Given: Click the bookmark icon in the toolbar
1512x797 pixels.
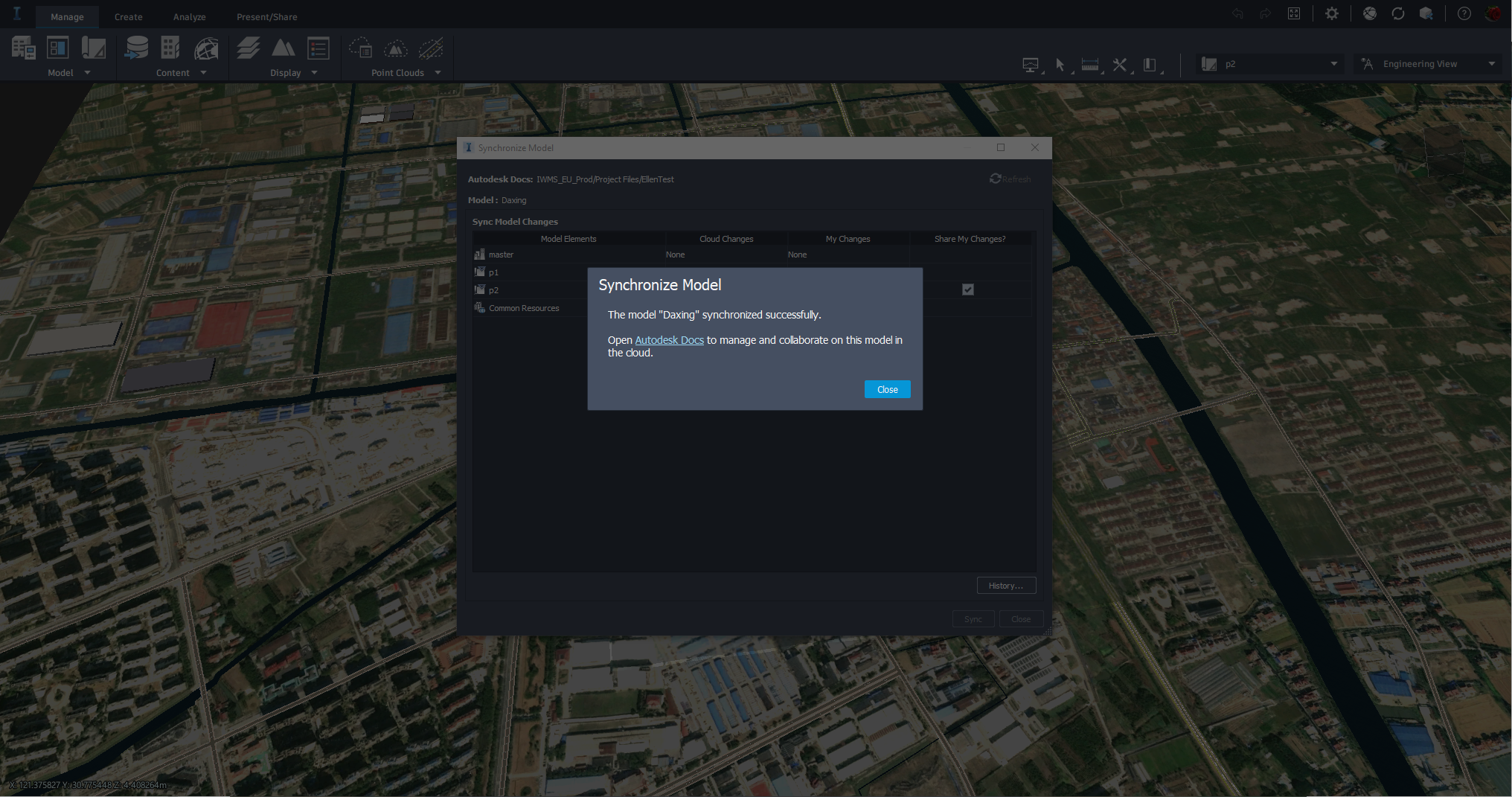Looking at the screenshot, I should coord(1150,65).
